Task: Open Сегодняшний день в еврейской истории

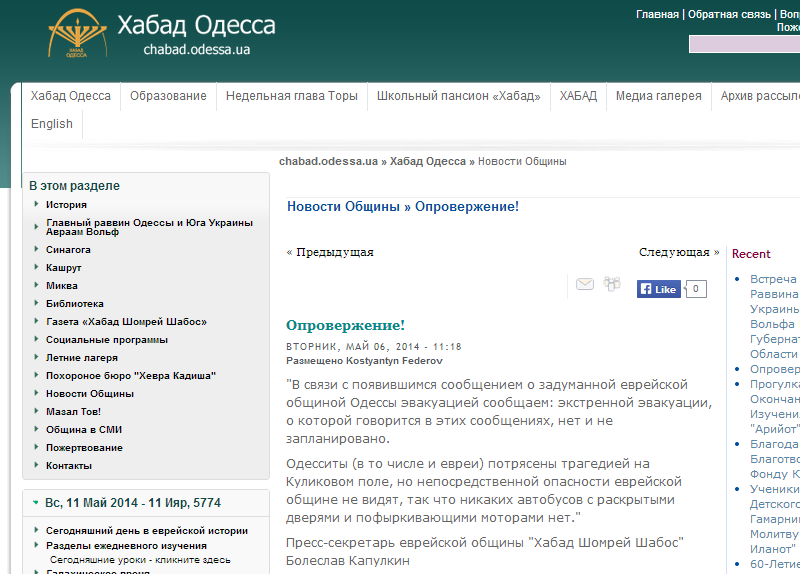Action: coord(147,531)
